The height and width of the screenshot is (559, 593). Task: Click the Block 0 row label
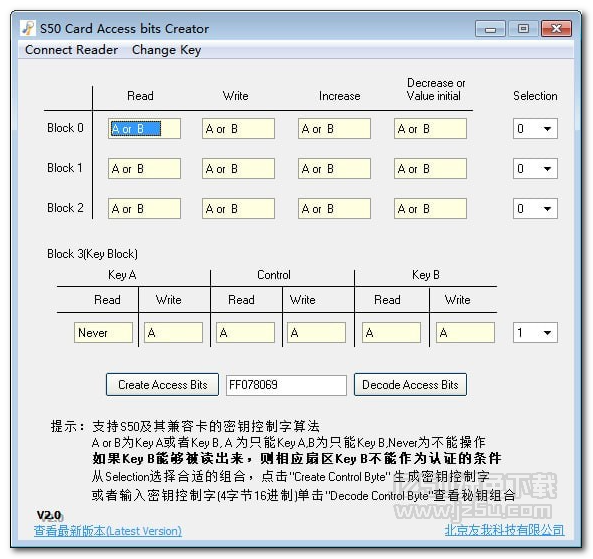(65, 128)
